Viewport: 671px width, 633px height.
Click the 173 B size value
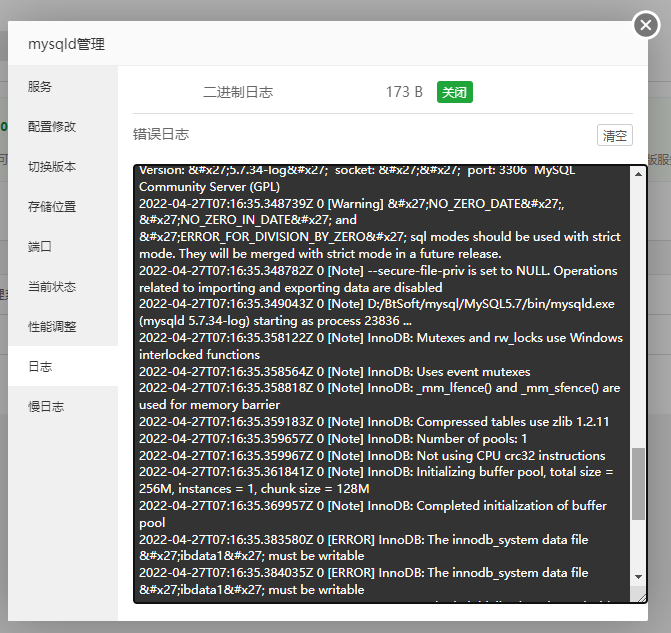point(404,92)
